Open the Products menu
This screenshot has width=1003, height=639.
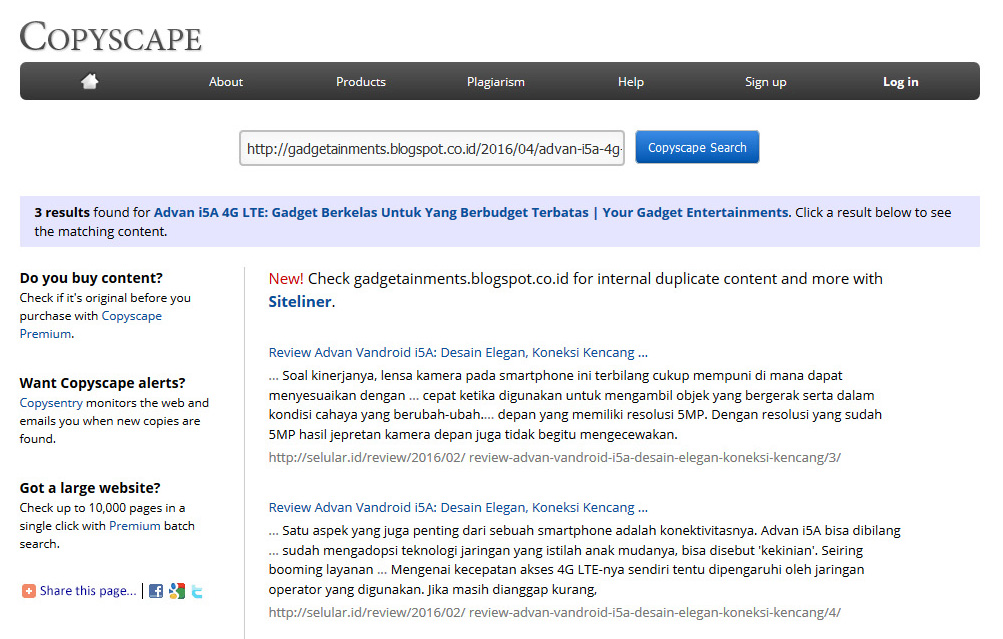361,82
